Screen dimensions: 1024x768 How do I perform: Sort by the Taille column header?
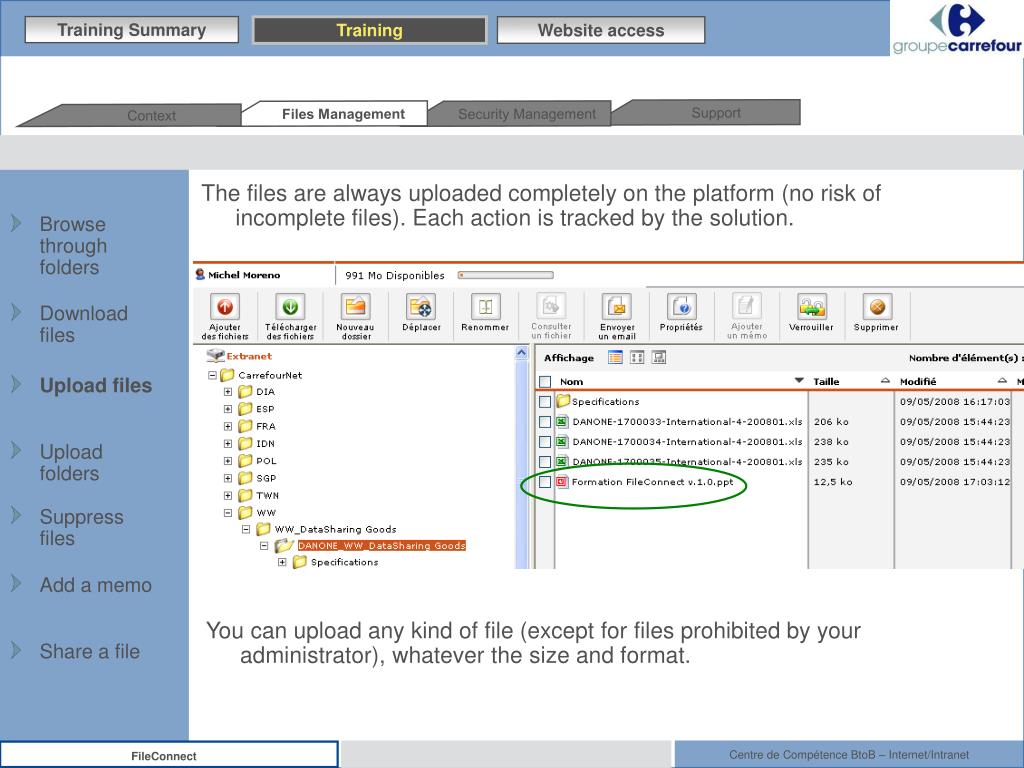[825, 381]
